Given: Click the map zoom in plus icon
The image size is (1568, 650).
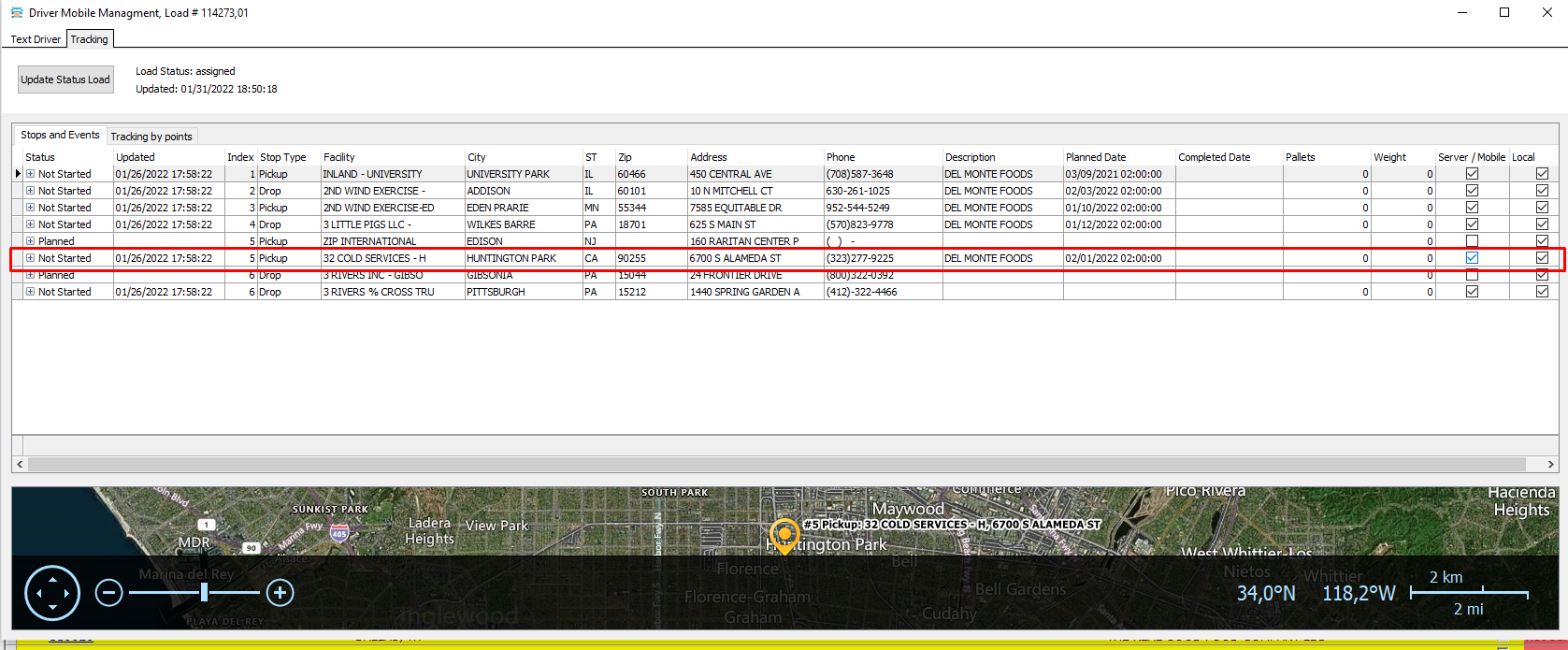Looking at the screenshot, I should 281,593.
